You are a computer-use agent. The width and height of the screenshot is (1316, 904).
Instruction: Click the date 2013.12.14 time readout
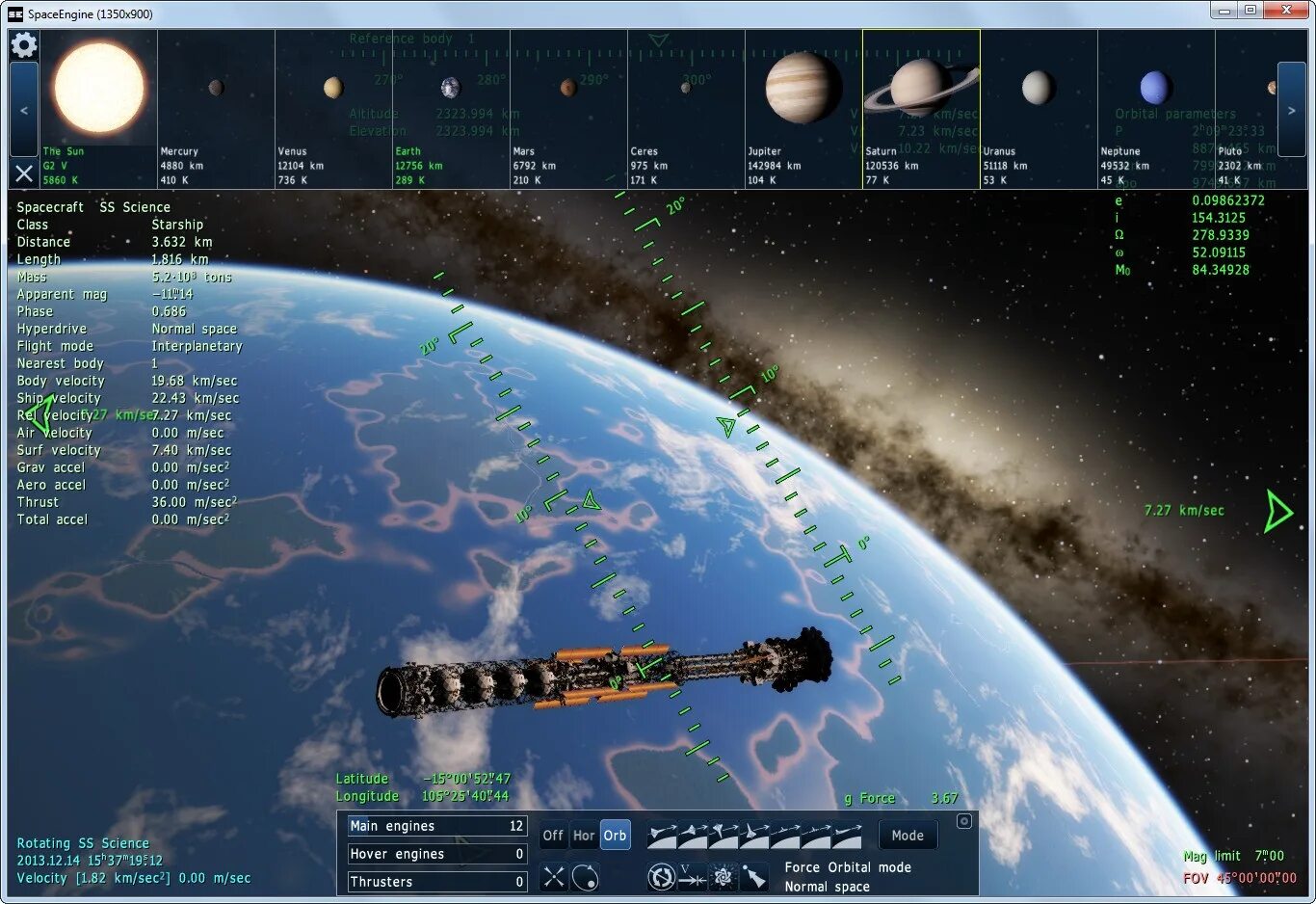(90, 861)
